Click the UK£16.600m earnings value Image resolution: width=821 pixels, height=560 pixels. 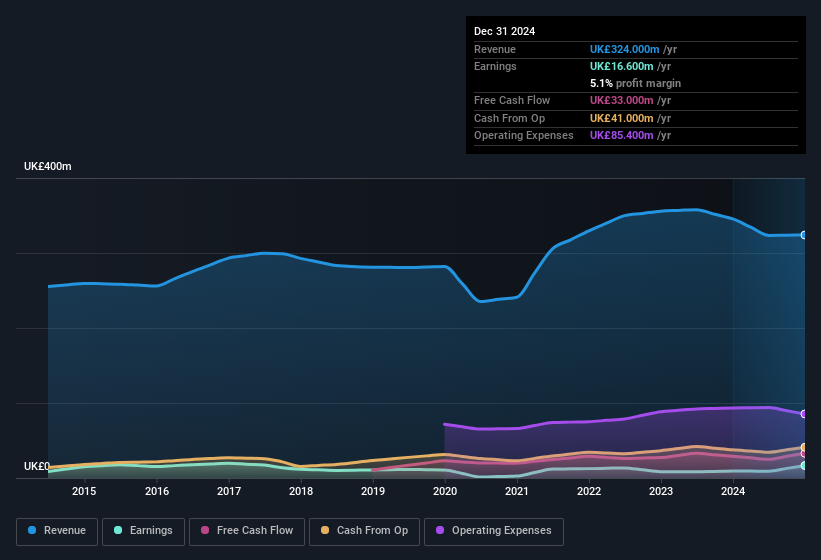622,66
